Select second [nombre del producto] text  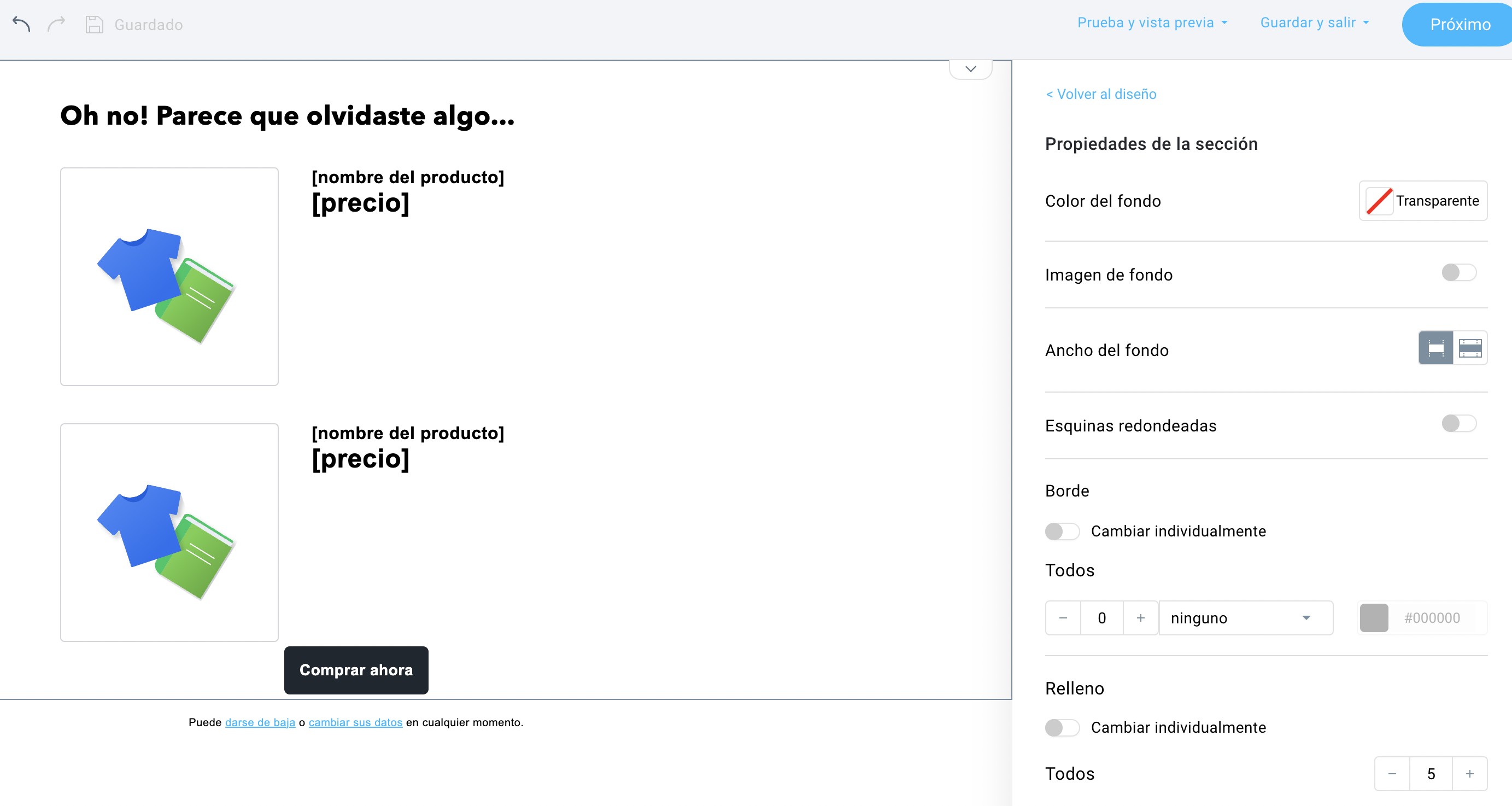(x=408, y=433)
